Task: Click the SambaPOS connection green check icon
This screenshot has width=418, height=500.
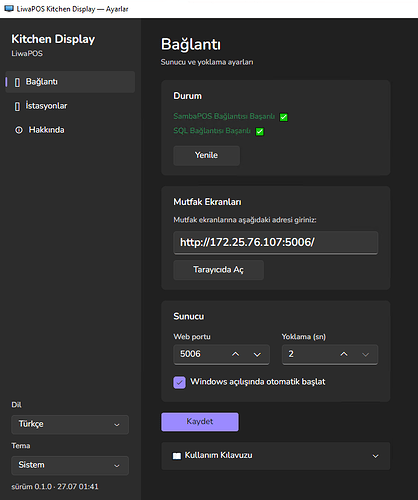Action: click(284, 117)
